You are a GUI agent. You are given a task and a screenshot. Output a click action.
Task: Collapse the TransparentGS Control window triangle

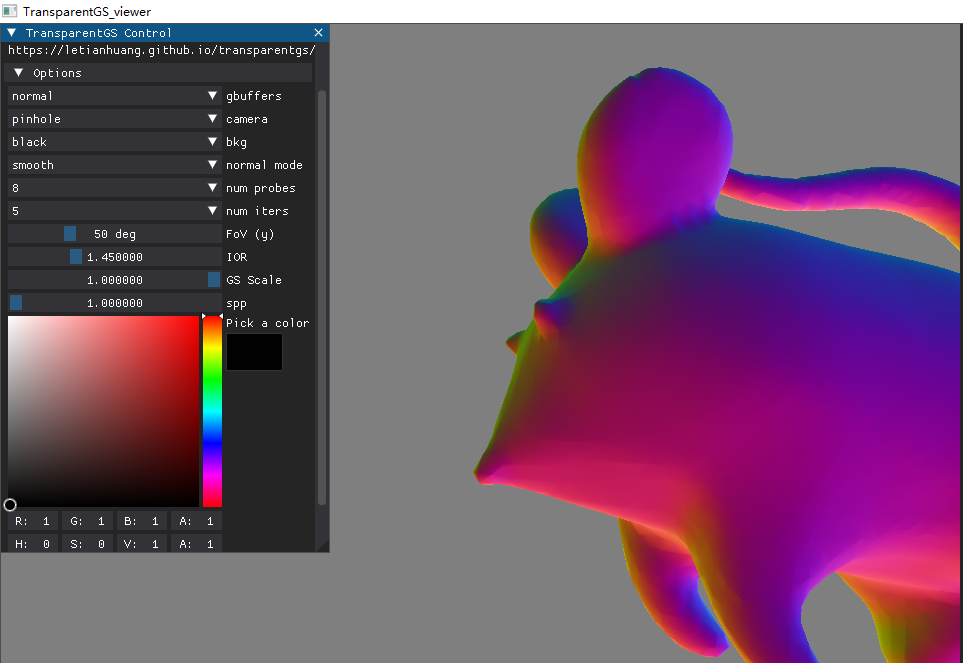click(12, 33)
